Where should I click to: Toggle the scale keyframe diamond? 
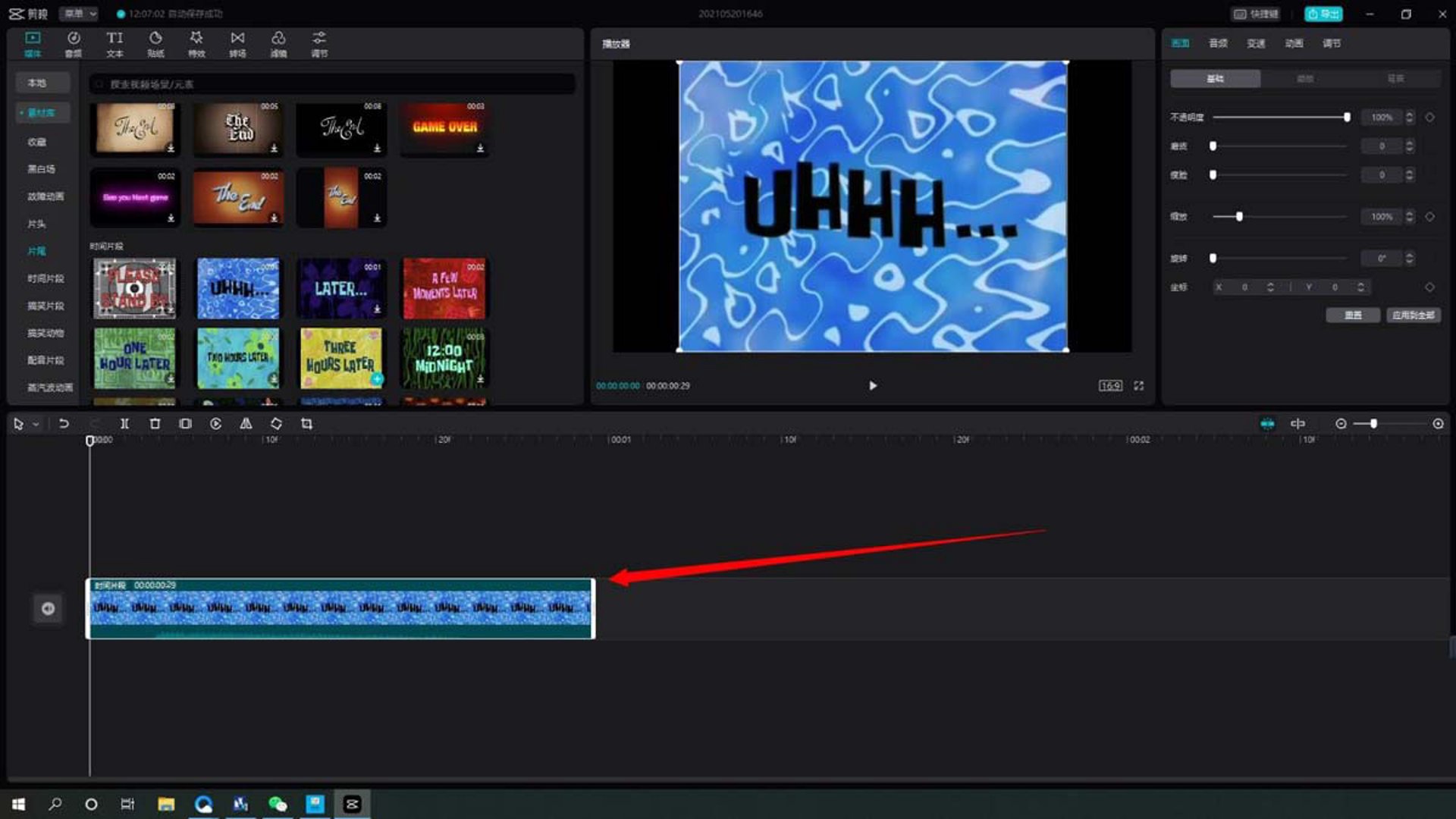1429,217
